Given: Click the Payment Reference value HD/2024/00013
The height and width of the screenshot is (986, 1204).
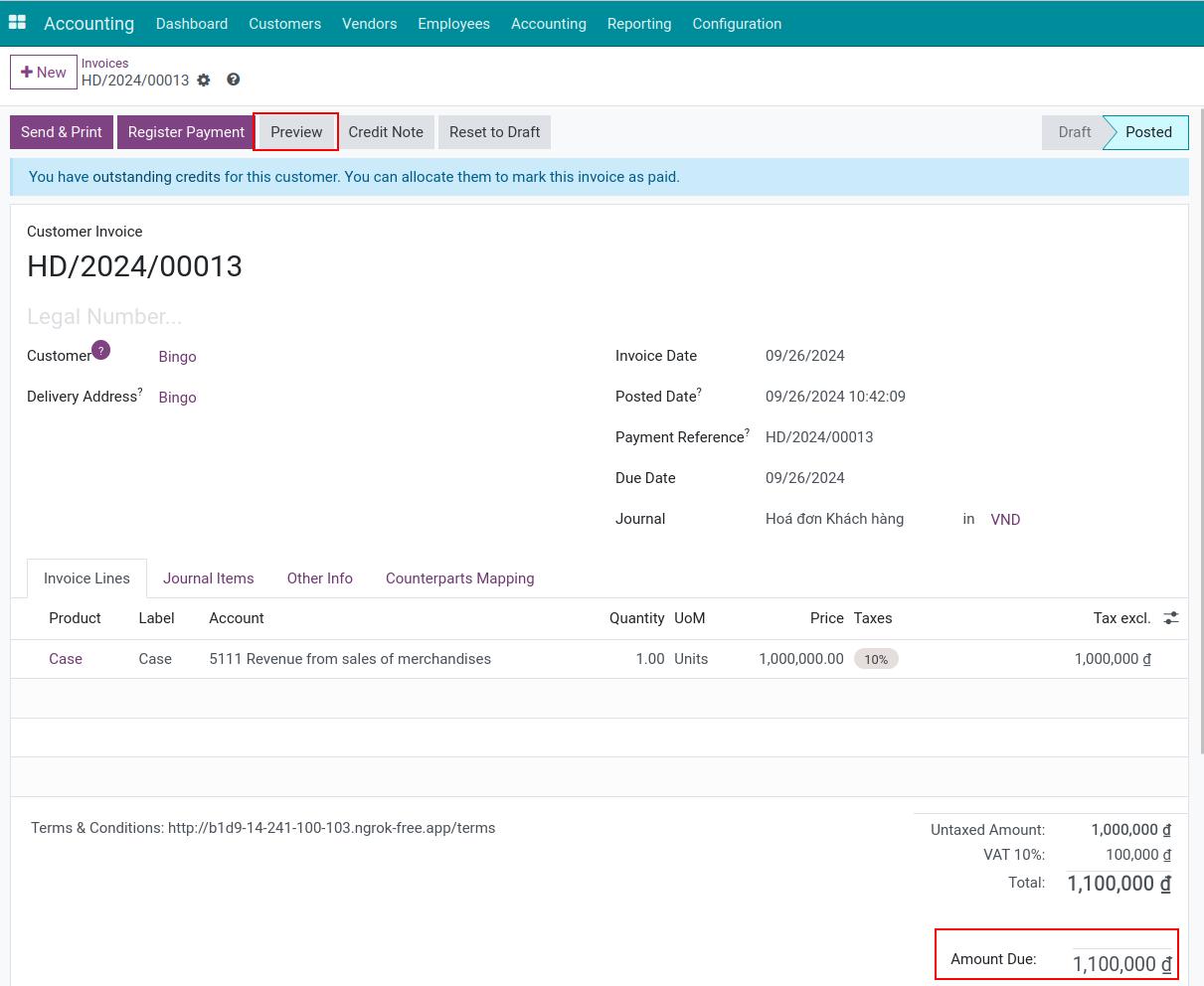Looking at the screenshot, I should coord(819,437).
